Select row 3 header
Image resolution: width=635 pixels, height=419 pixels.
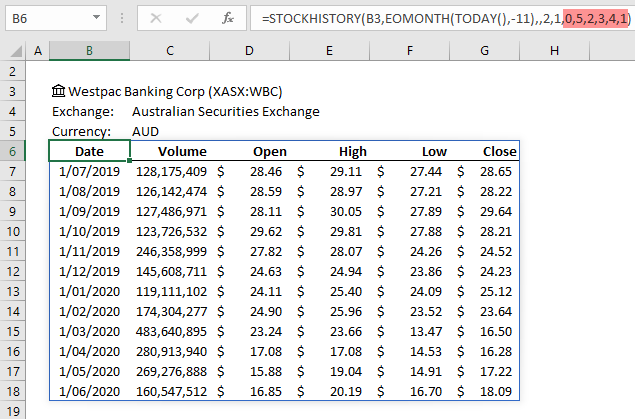13,91
